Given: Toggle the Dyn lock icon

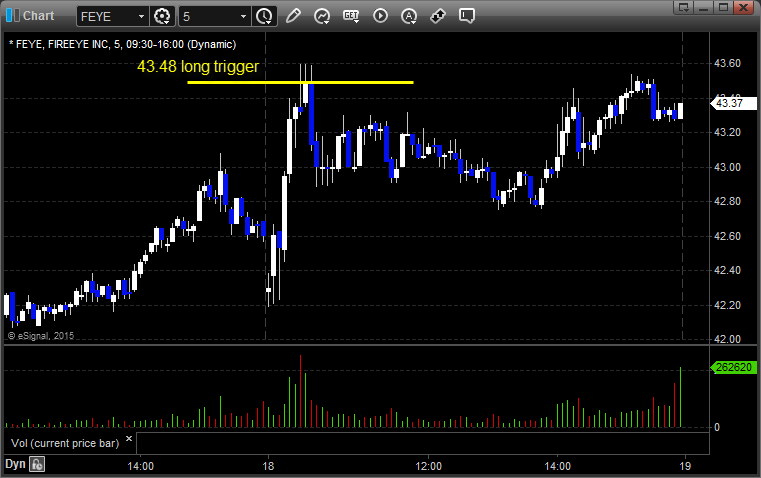Looking at the screenshot, I should point(37,464).
